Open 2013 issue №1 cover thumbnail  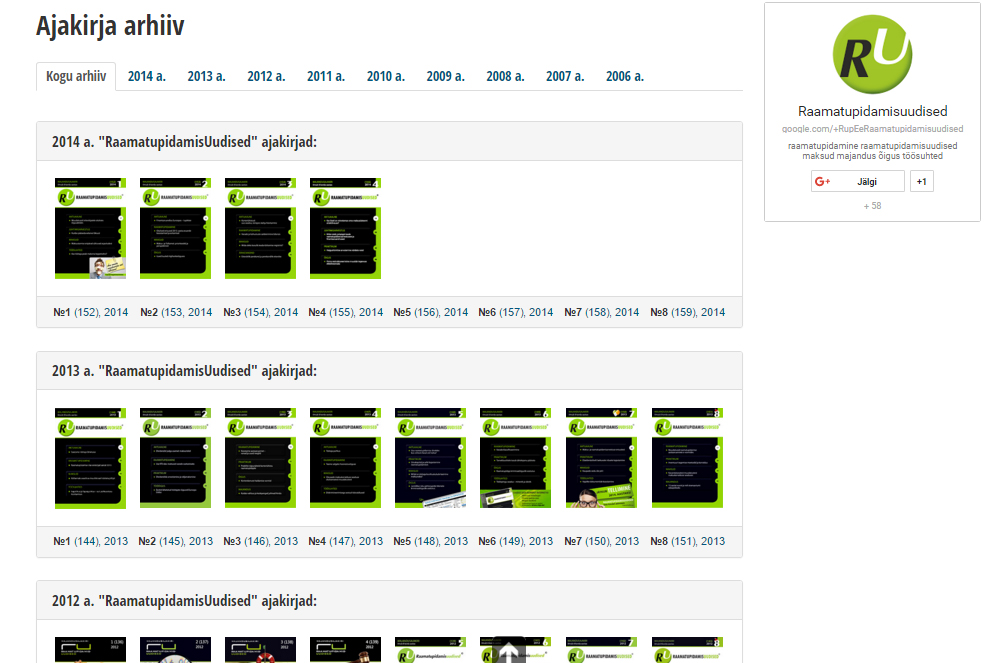[x=91, y=458]
